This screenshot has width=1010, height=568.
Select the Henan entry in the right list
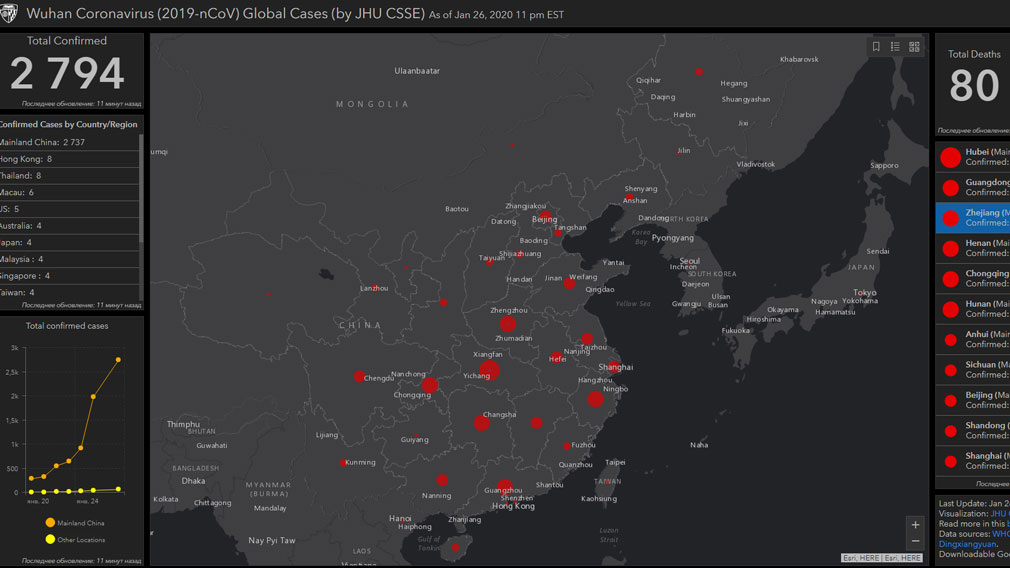point(973,248)
